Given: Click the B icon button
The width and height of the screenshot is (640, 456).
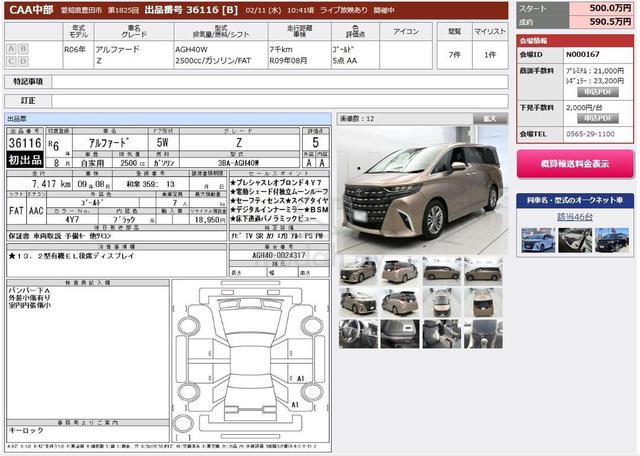Looking at the screenshot, I should click(x=24, y=49).
